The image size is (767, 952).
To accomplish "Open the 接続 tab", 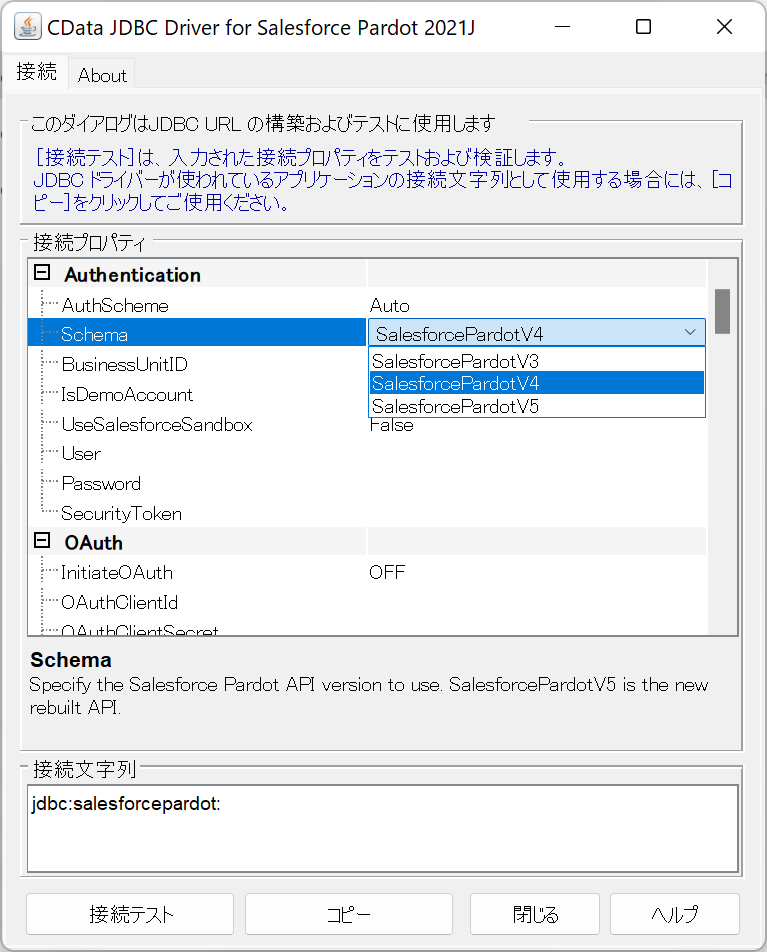I will [37, 73].
